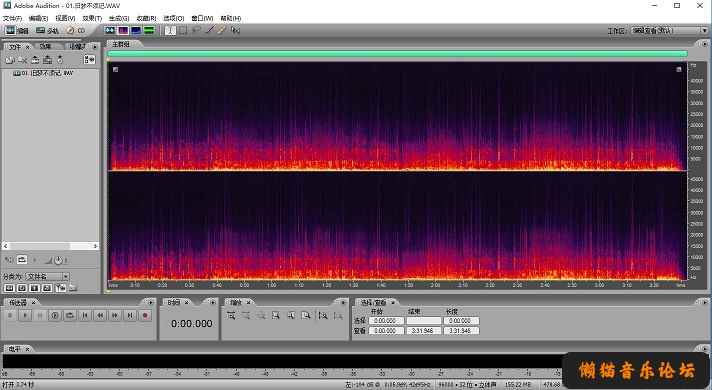This screenshot has height=390, width=712.
Task: Toggle loop preview in the Files panel
Action: tap(22, 260)
